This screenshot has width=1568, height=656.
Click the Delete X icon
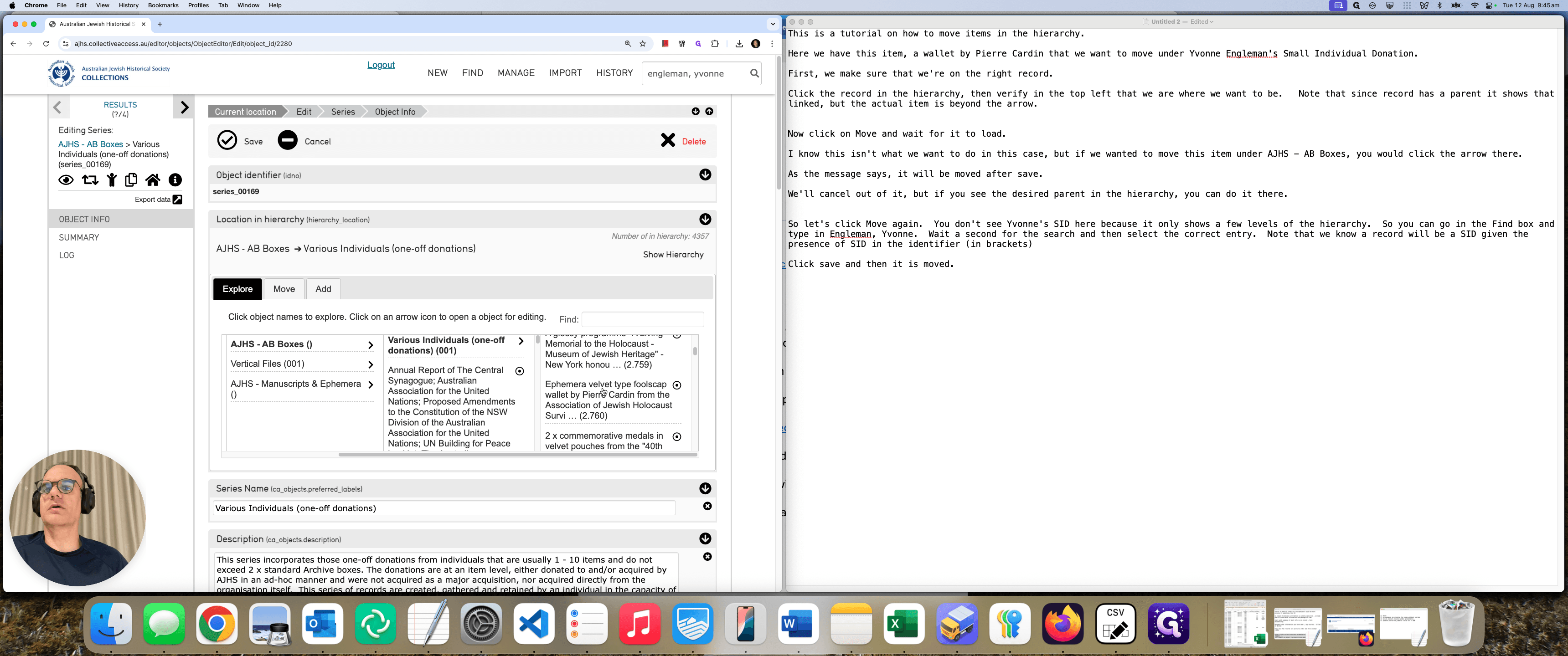coord(668,141)
